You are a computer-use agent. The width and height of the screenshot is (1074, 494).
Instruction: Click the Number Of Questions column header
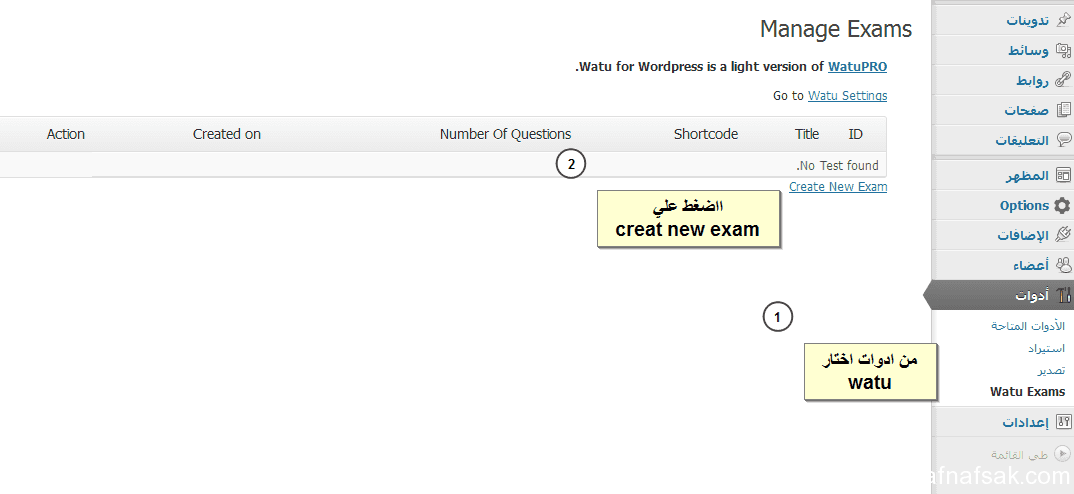click(x=505, y=134)
